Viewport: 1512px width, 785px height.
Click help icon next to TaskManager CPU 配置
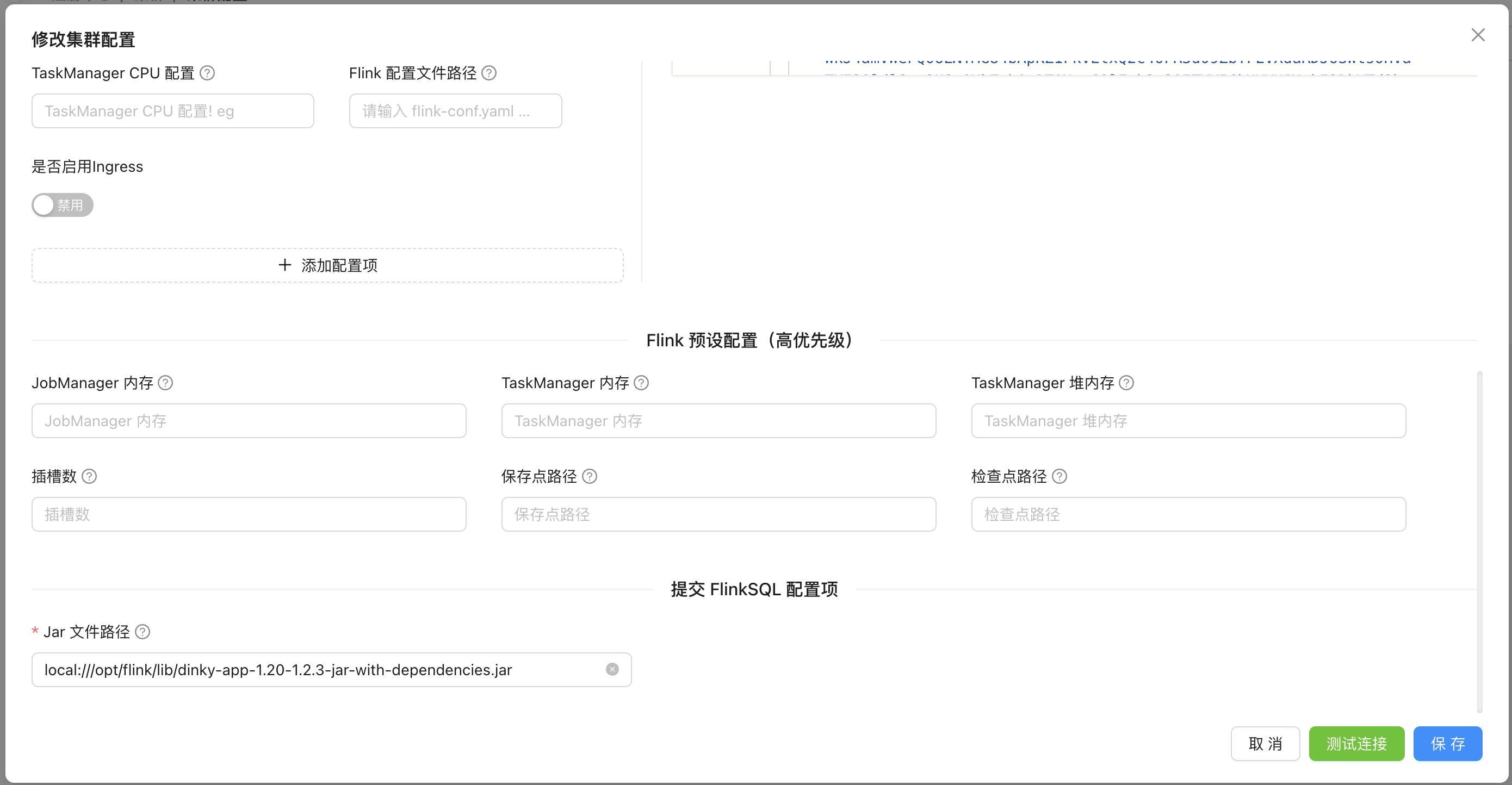point(207,73)
